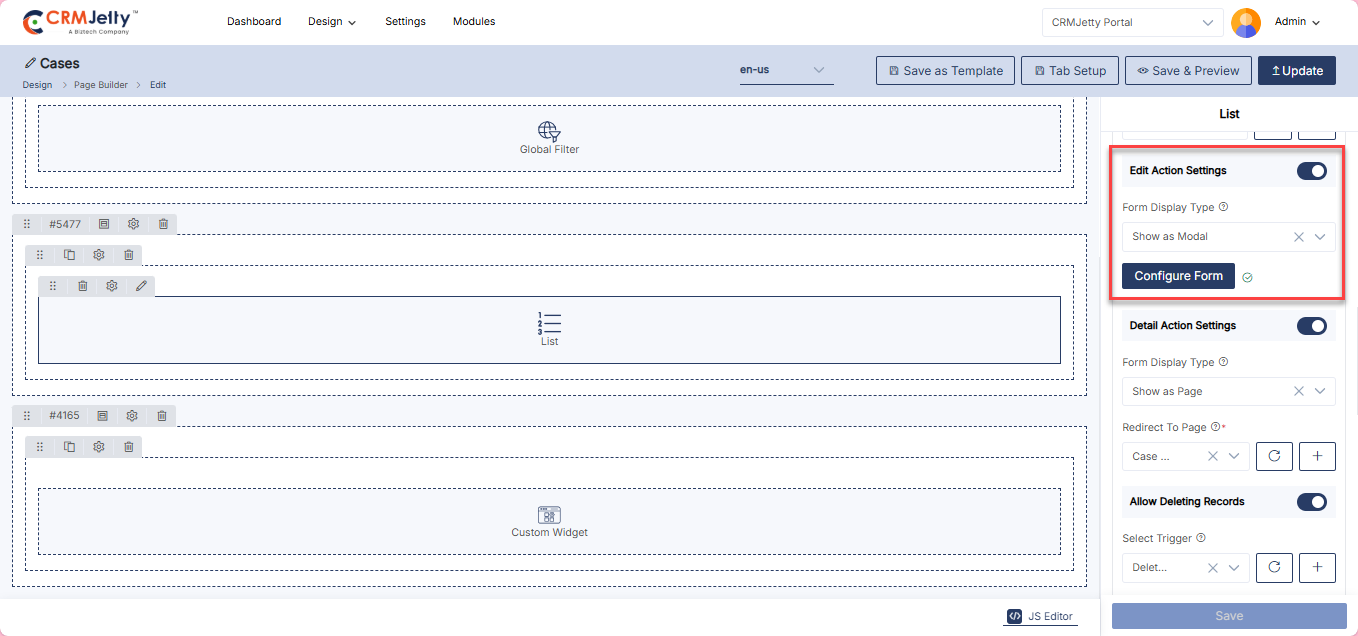Image resolution: width=1358 pixels, height=636 pixels.
Task: Open the Design menu
Action: coord(332,22)
